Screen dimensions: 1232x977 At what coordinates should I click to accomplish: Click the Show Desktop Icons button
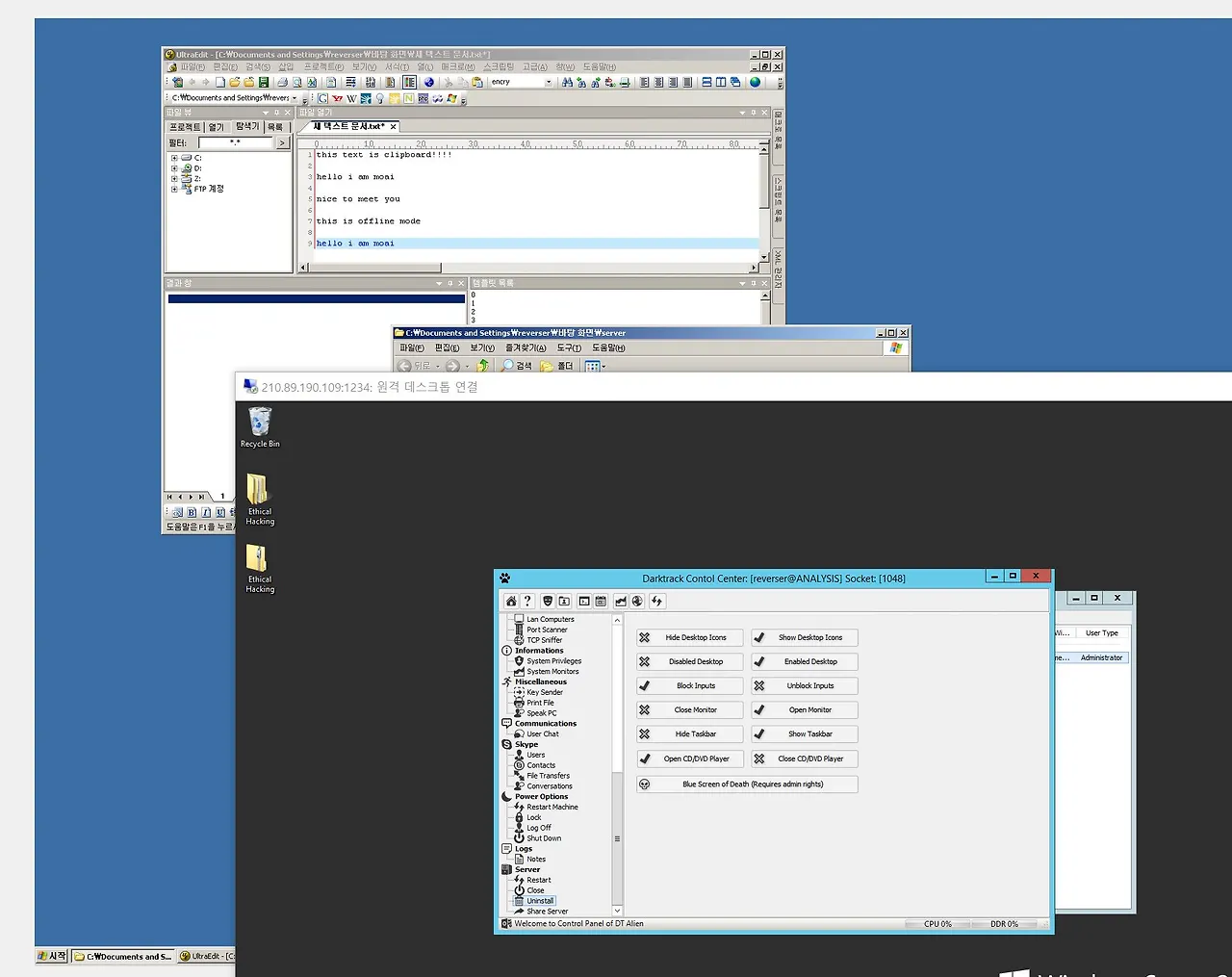point(805,637)
